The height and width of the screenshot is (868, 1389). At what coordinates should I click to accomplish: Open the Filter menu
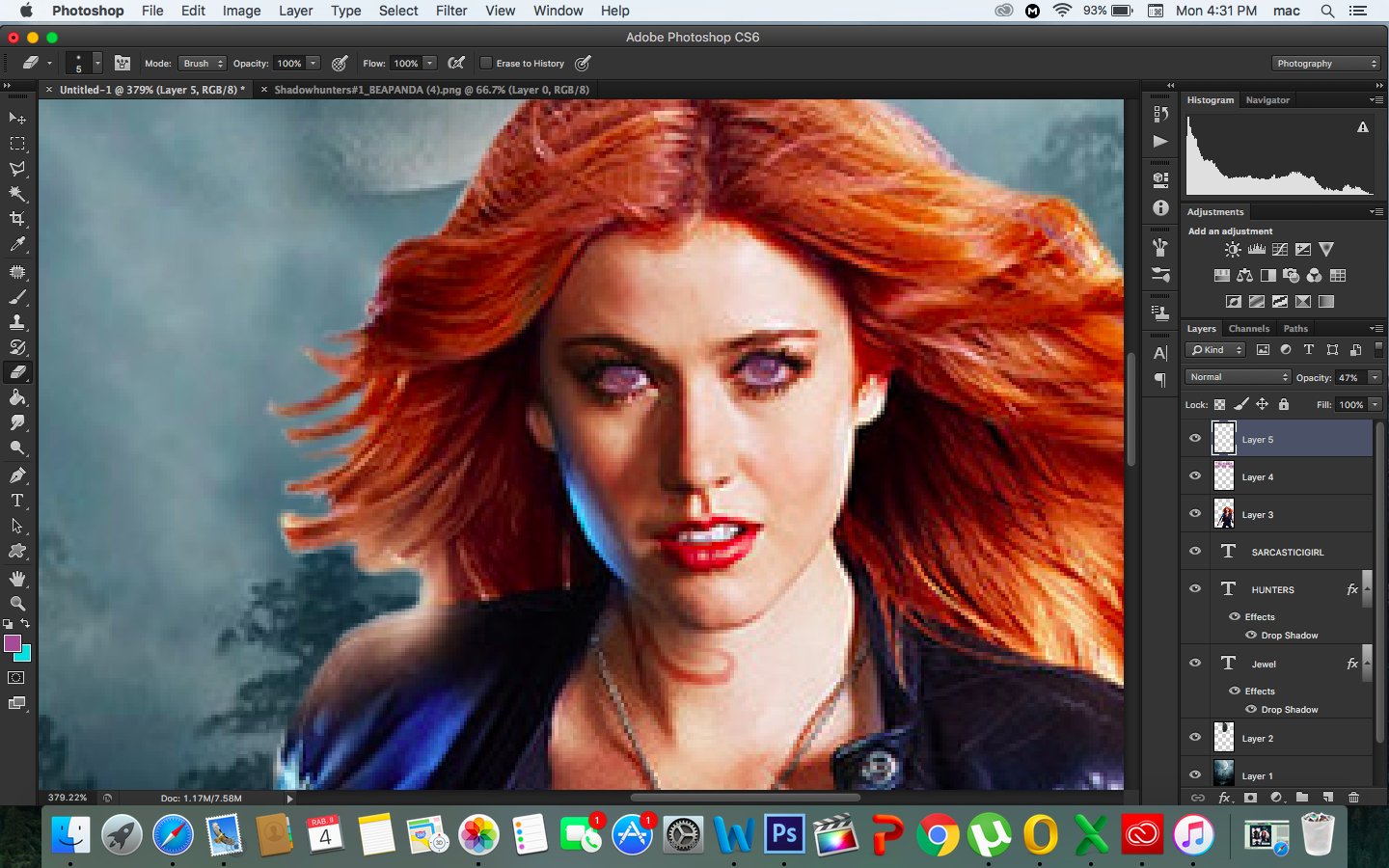(451, 11)
